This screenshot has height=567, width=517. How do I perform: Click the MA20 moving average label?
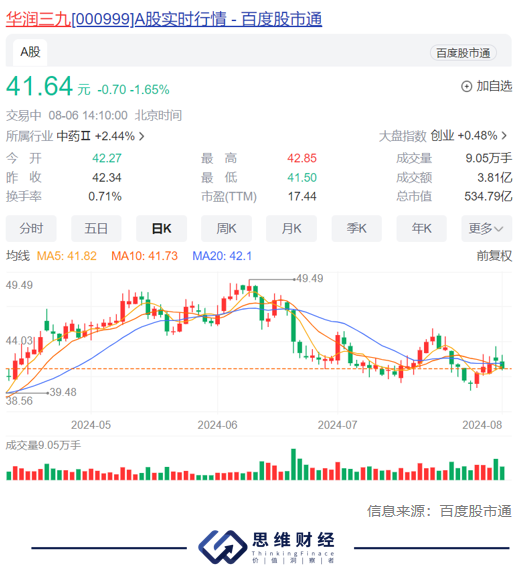222,256
